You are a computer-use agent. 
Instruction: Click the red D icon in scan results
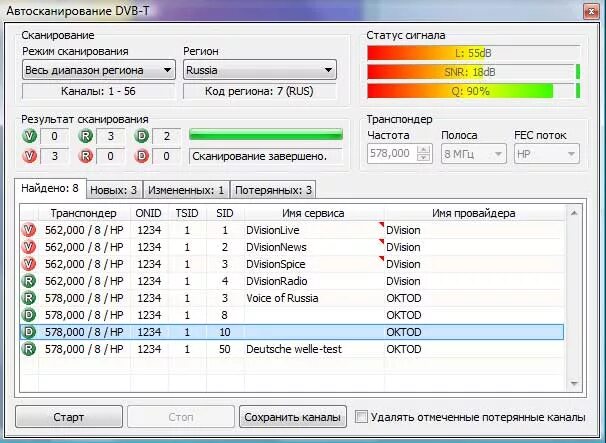tap(142, 156)
